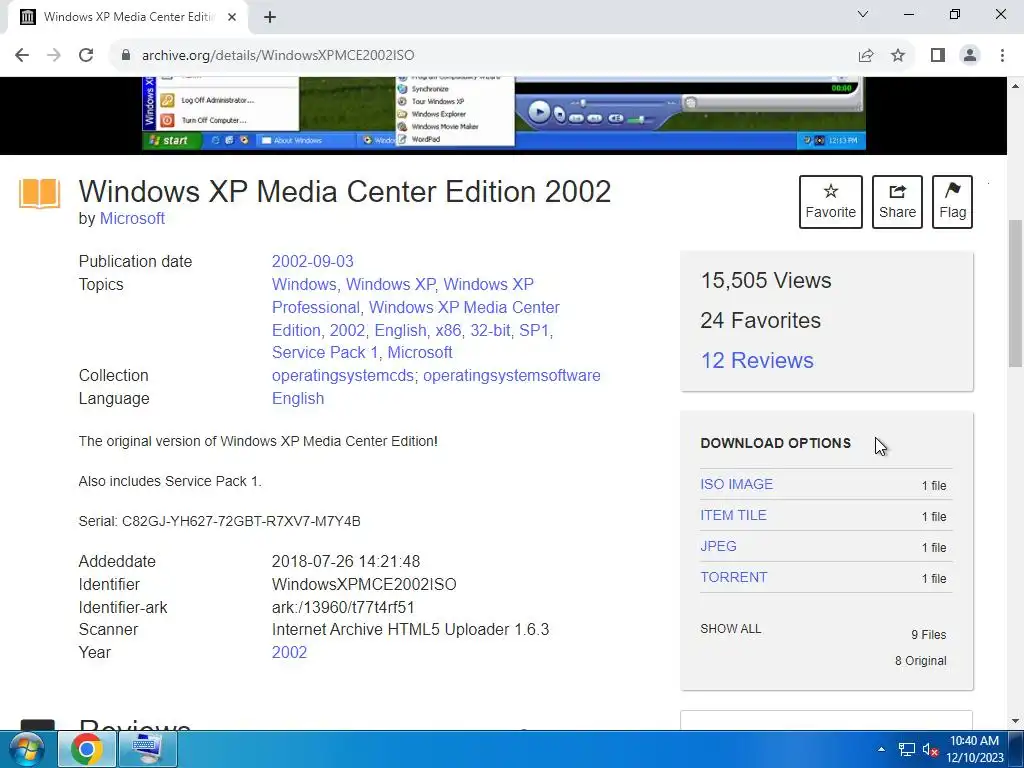This screenshot has width=1024, height=768.
Task: Click the serial key text line
Action: coord(219,521)
